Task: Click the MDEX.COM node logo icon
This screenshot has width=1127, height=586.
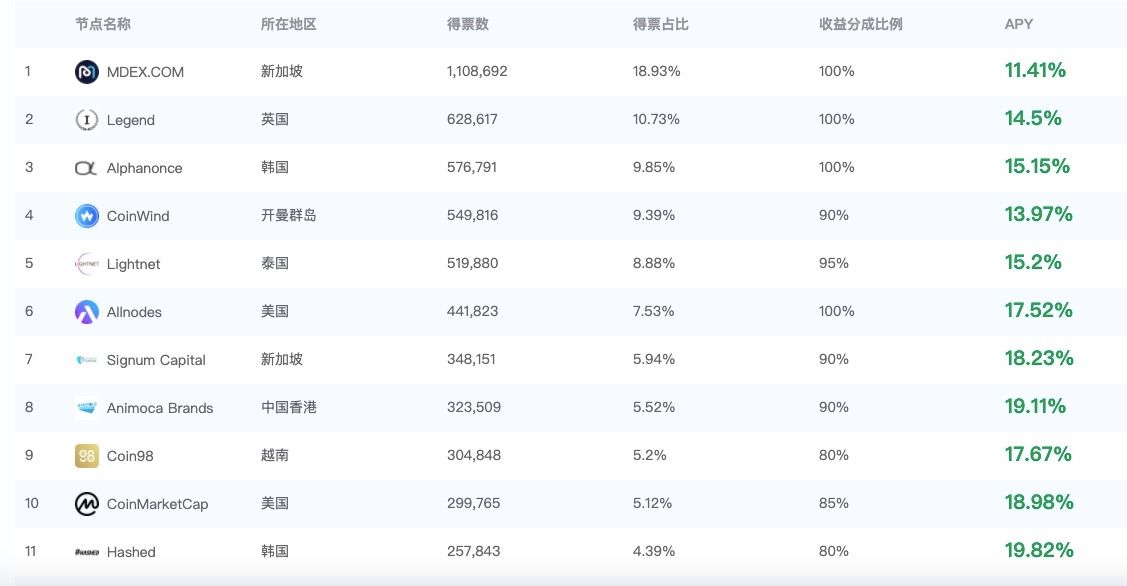Action: click(x=87, y=72)
